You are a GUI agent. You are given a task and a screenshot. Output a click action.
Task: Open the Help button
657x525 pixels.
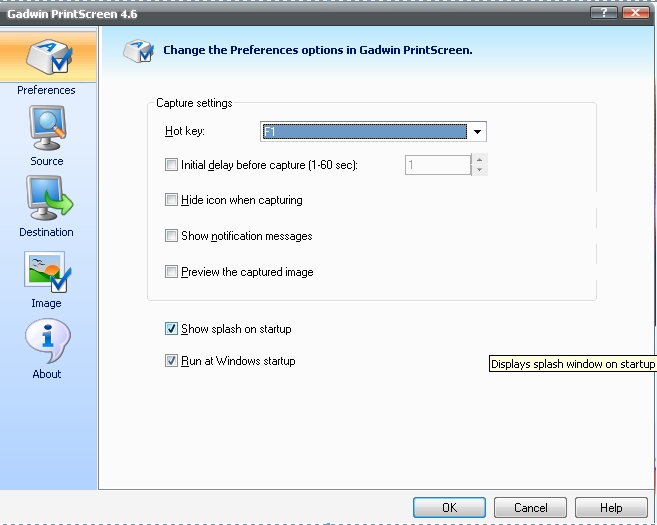coord(611,508)
